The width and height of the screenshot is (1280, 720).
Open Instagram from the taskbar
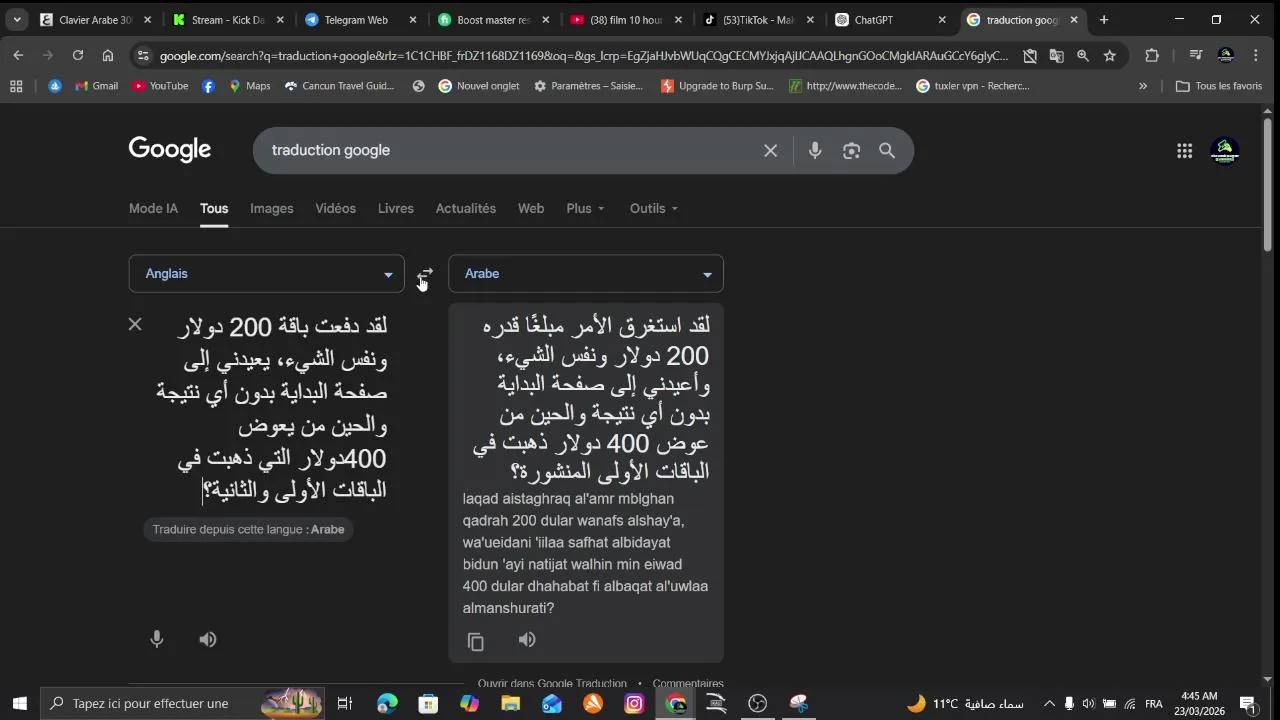pyautogui.click(x=634, y=704)
